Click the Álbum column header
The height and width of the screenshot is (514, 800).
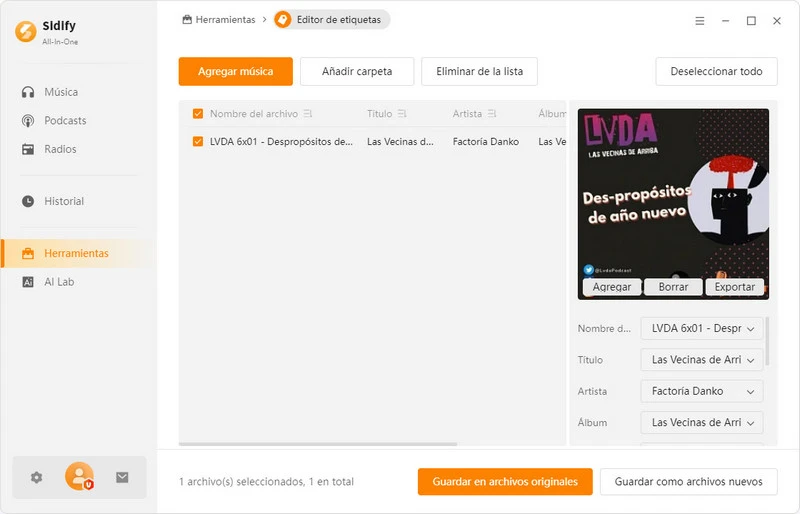point(552,113)
